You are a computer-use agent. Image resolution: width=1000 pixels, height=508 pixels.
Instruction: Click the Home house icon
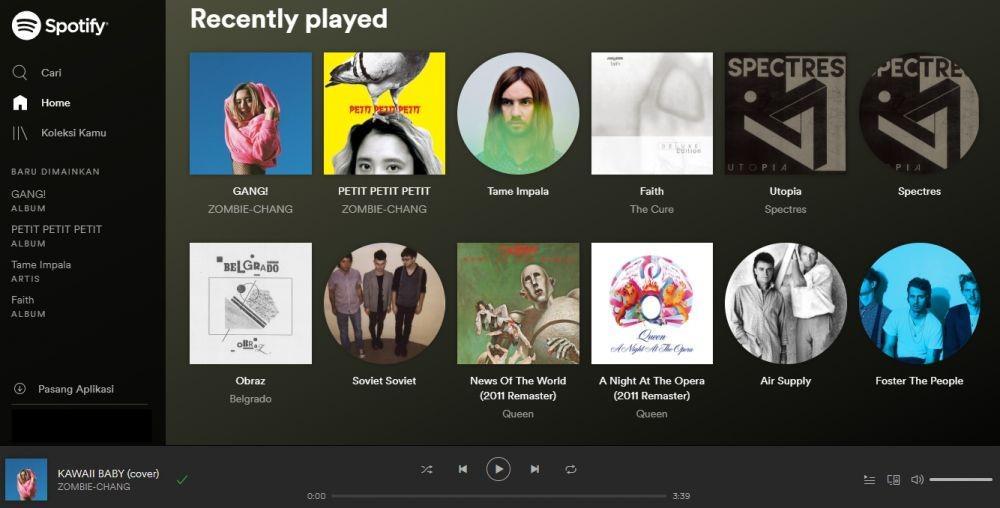coord(20,103)
